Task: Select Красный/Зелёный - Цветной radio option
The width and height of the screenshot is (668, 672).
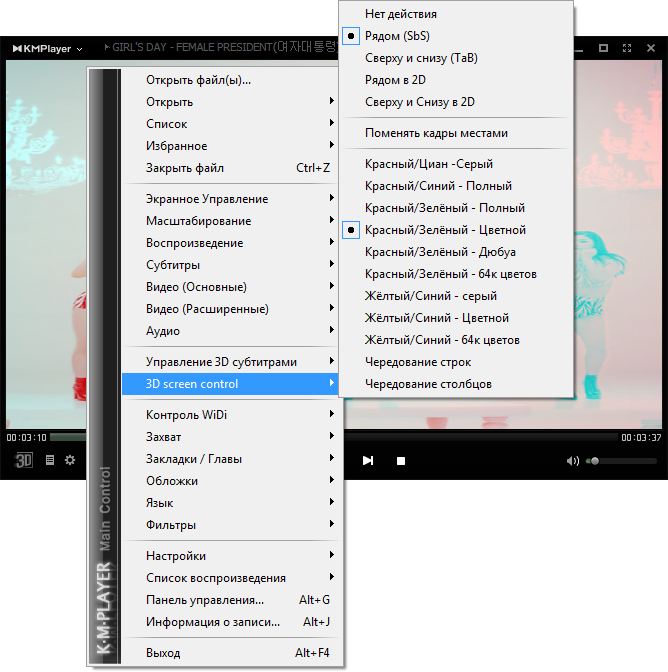Action: pos(456,230)
